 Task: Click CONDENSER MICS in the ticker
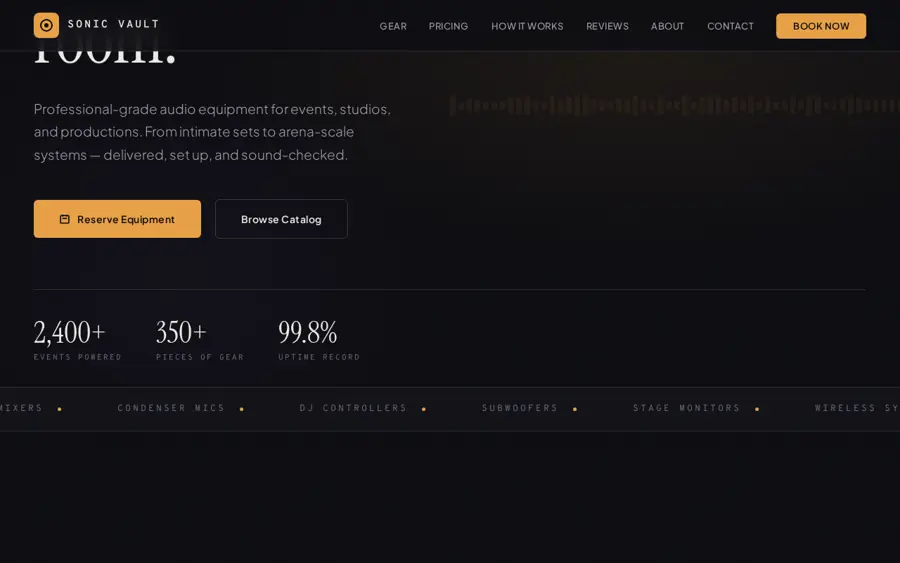(171, 408)
